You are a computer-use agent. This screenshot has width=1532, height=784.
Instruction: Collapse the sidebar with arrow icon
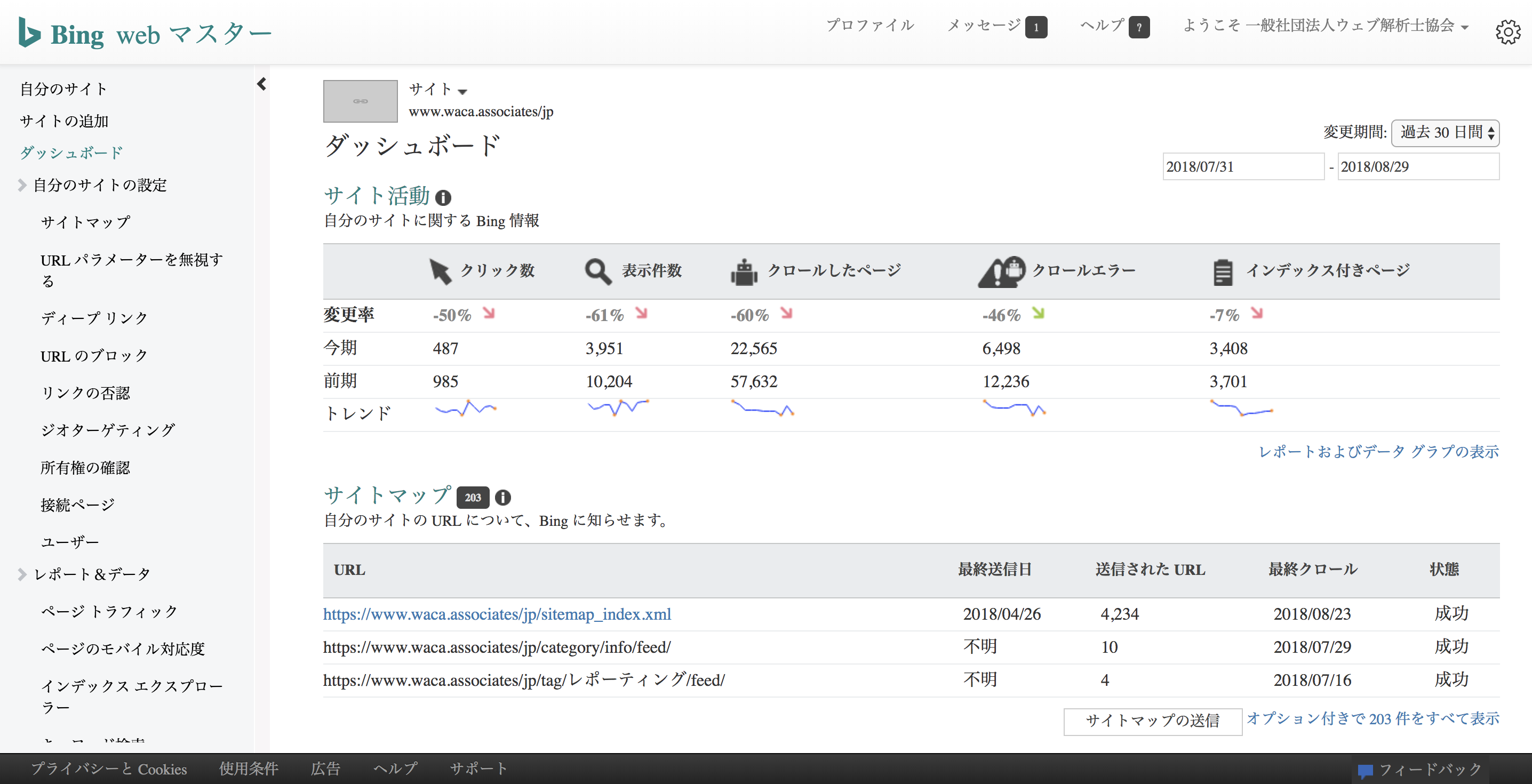[x=261, y=84]
